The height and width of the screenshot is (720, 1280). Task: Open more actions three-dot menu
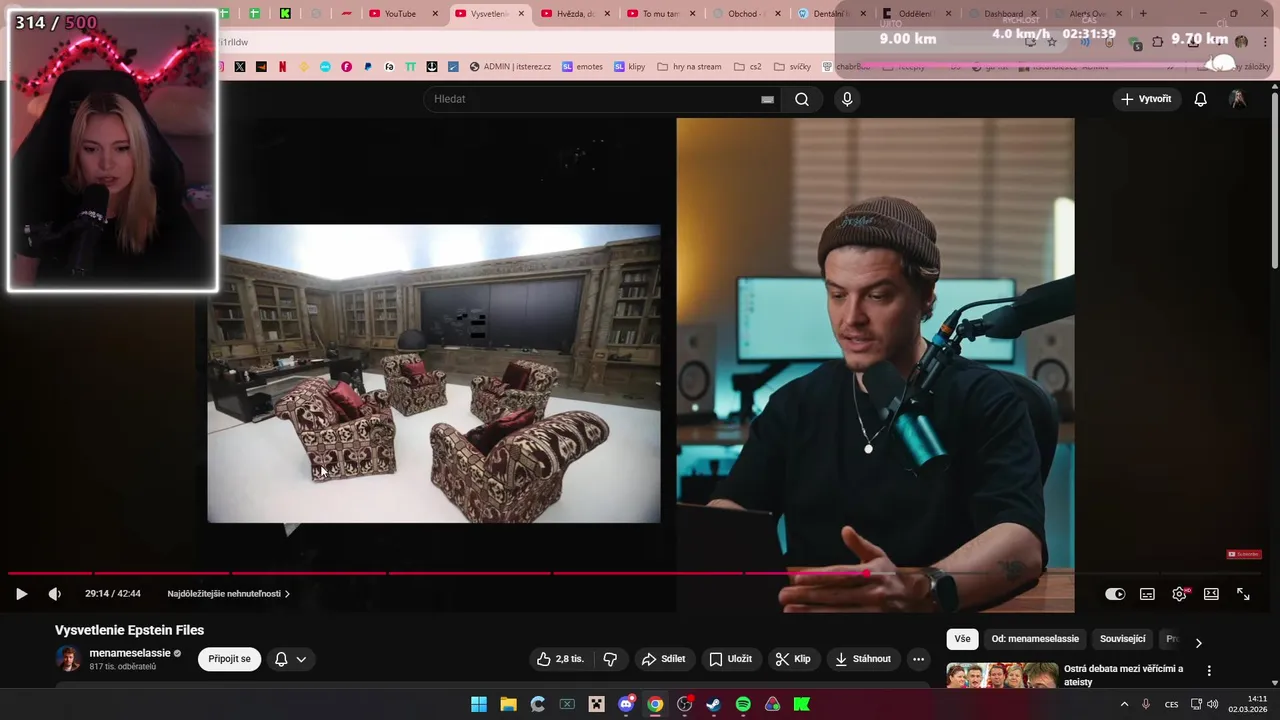pyautogui.click(x=918, y=659)
